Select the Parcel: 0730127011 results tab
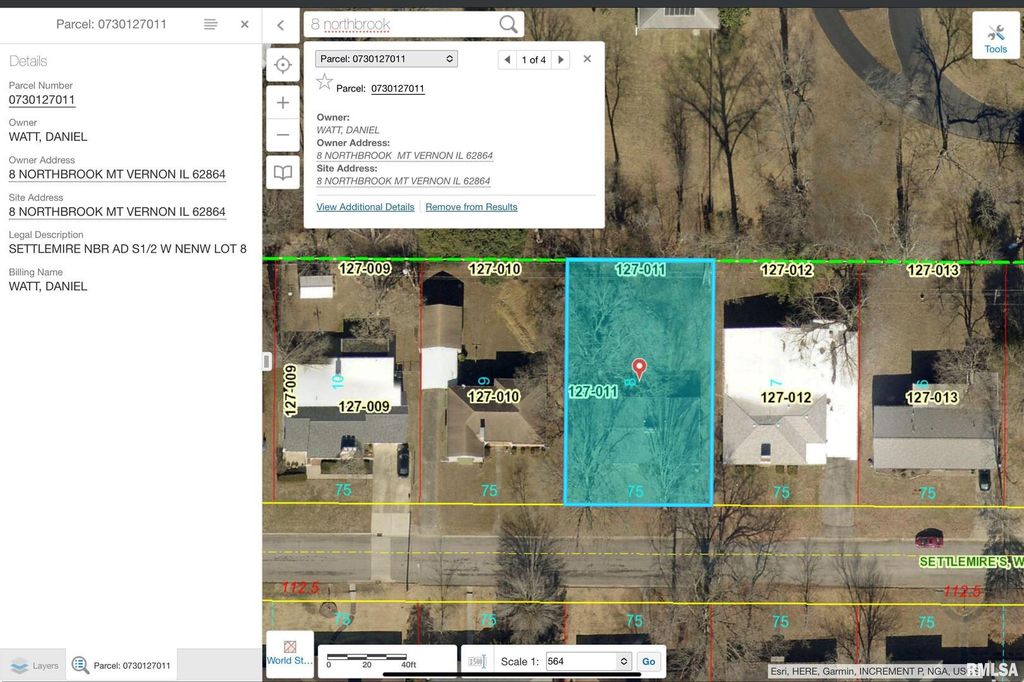 pos(122,665)
